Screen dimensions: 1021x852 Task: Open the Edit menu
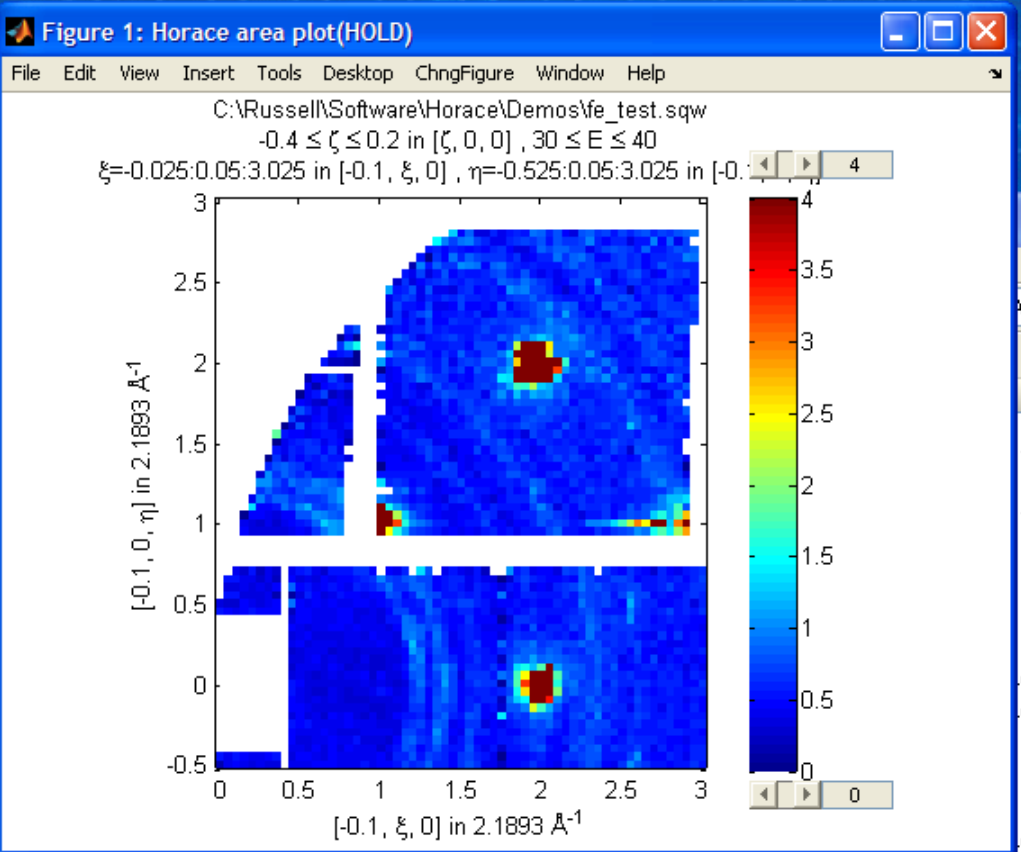tap(79, 73)
